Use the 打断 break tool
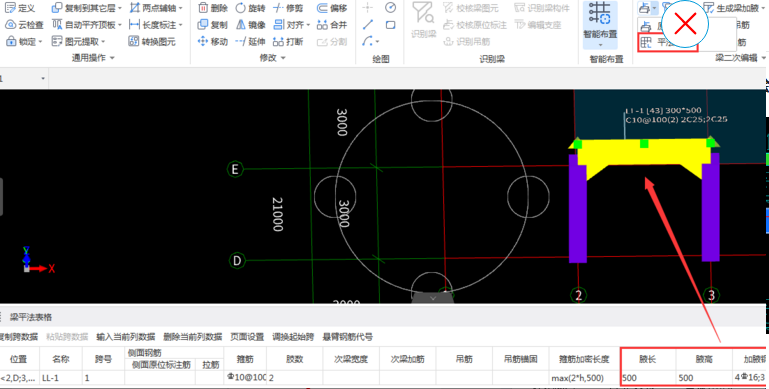Screen dimensions: 769x389 click(288, 42)
